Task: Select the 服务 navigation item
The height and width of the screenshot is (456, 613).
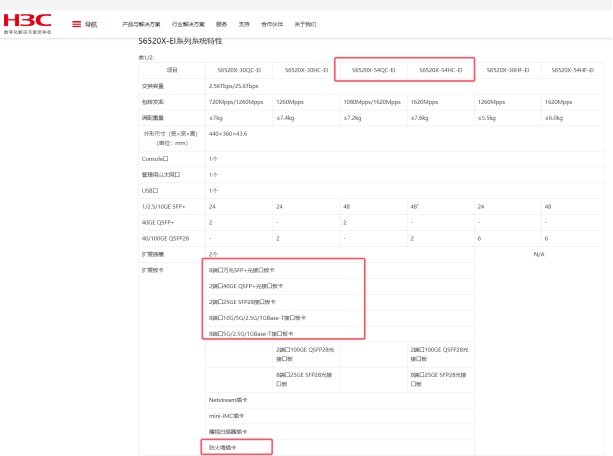Action: tap(221, 23)
